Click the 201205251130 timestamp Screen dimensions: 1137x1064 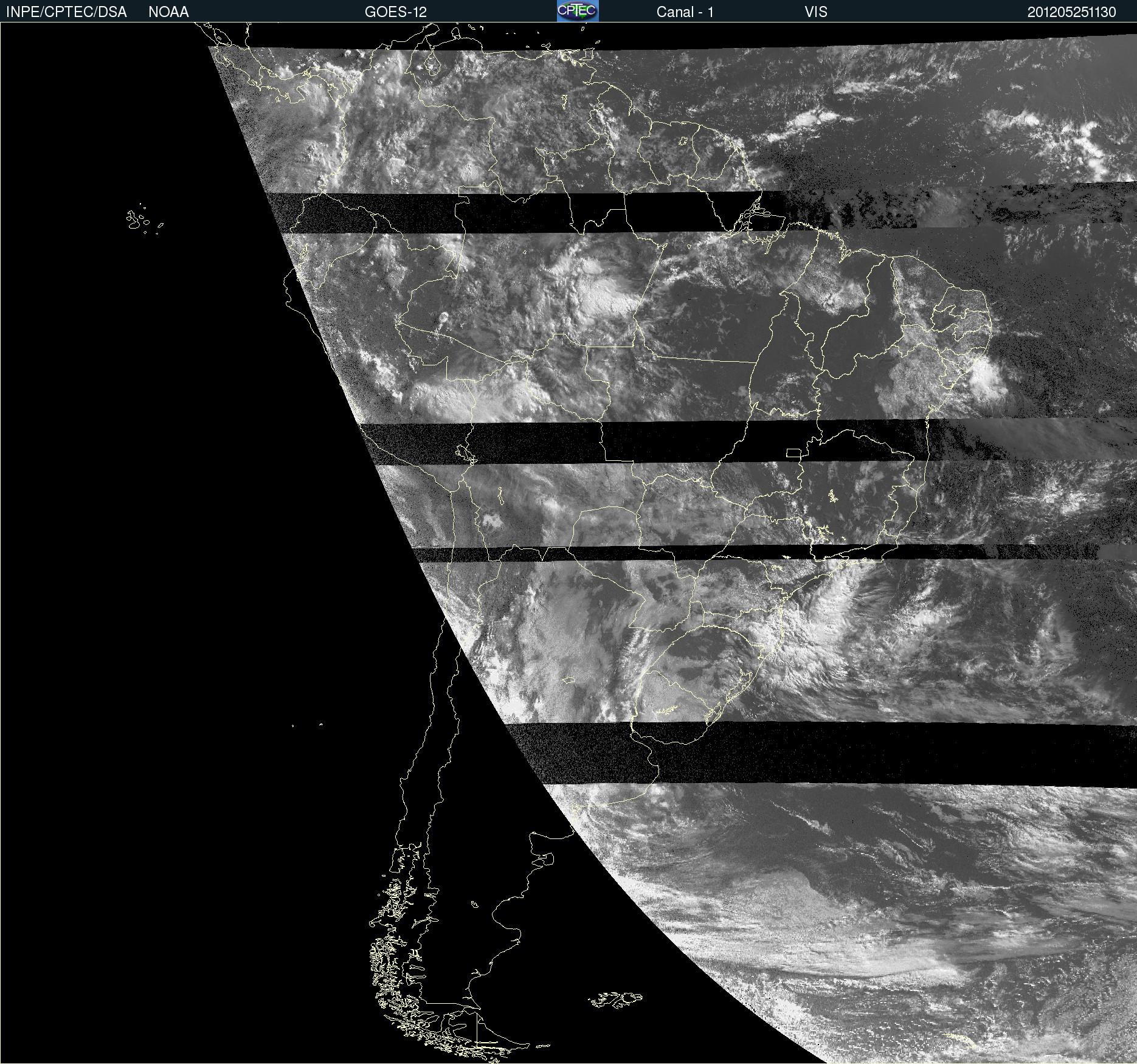(x=1071, y=12)
